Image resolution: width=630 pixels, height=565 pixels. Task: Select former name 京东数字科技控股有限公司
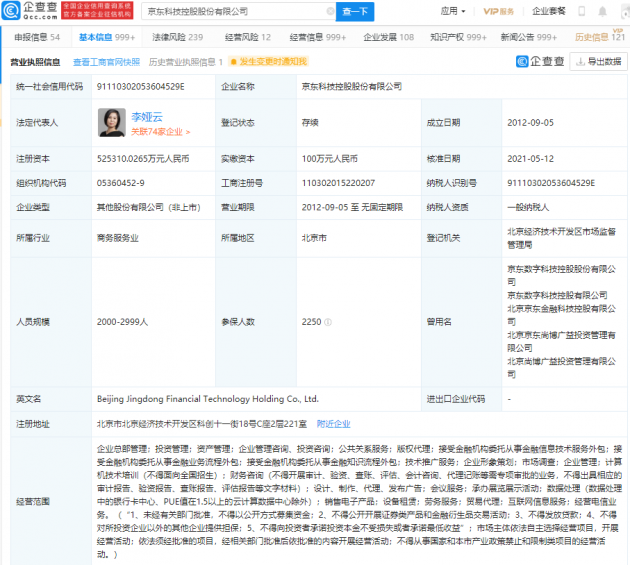click(557, 295)
